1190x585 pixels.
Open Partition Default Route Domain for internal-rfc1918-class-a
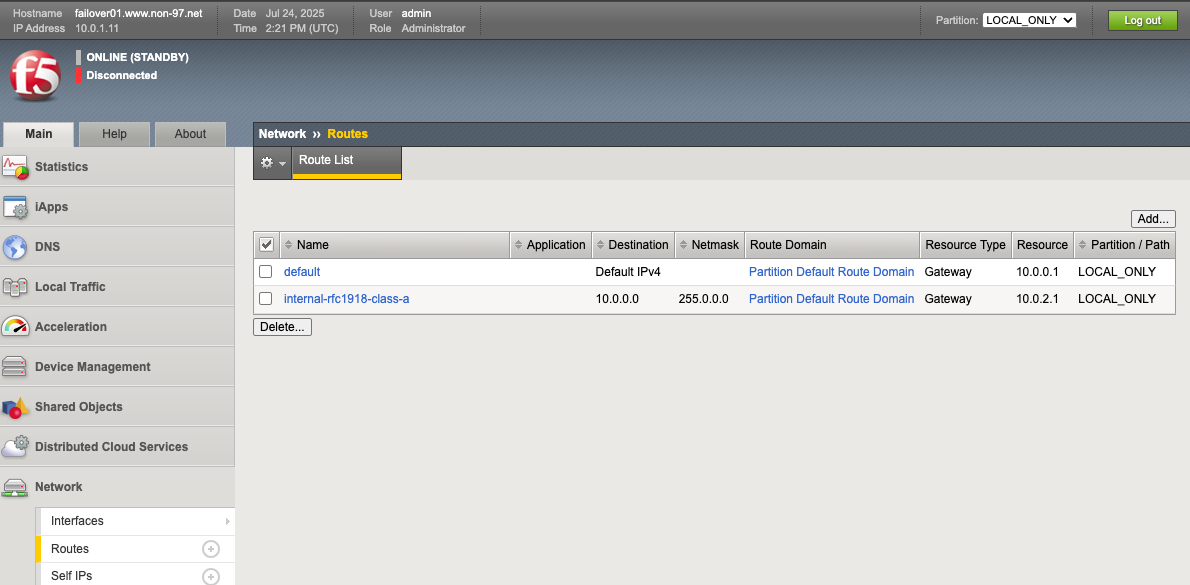click(x=831, y=299)
